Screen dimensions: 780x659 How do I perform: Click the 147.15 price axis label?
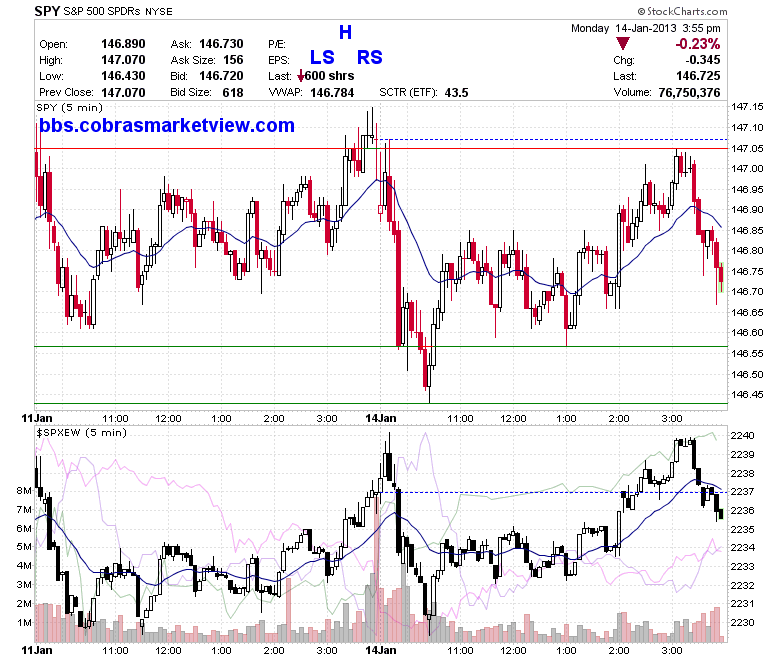point(747,106)
